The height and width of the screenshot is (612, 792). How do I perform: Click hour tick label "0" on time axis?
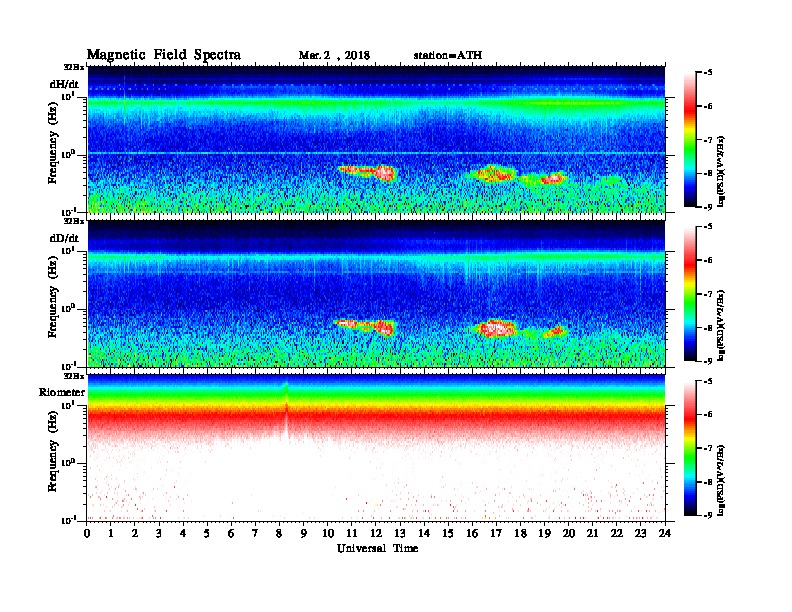[x=87, y=534]
